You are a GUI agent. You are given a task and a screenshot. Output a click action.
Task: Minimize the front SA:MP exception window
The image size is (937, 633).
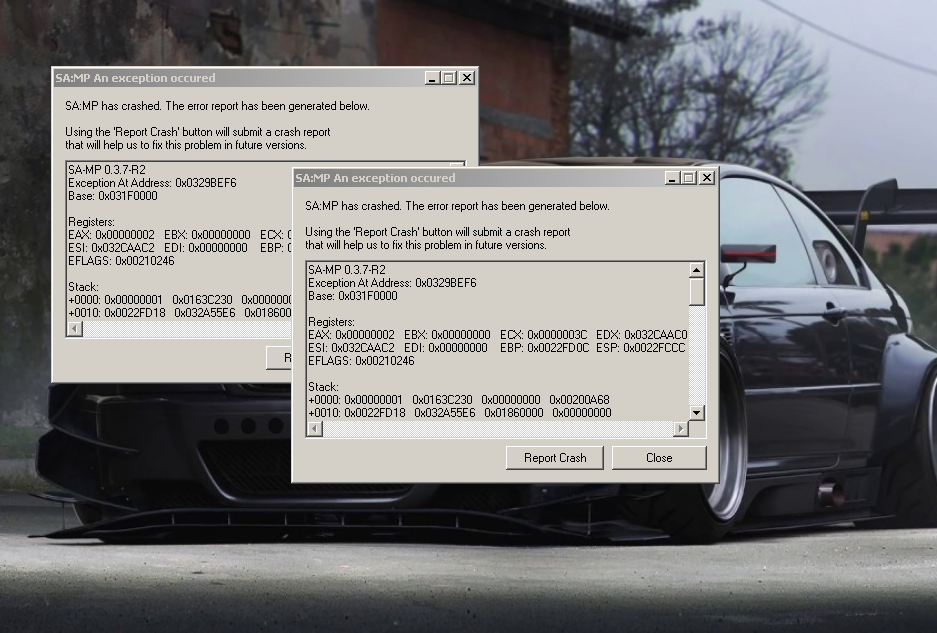click(672, 178)
